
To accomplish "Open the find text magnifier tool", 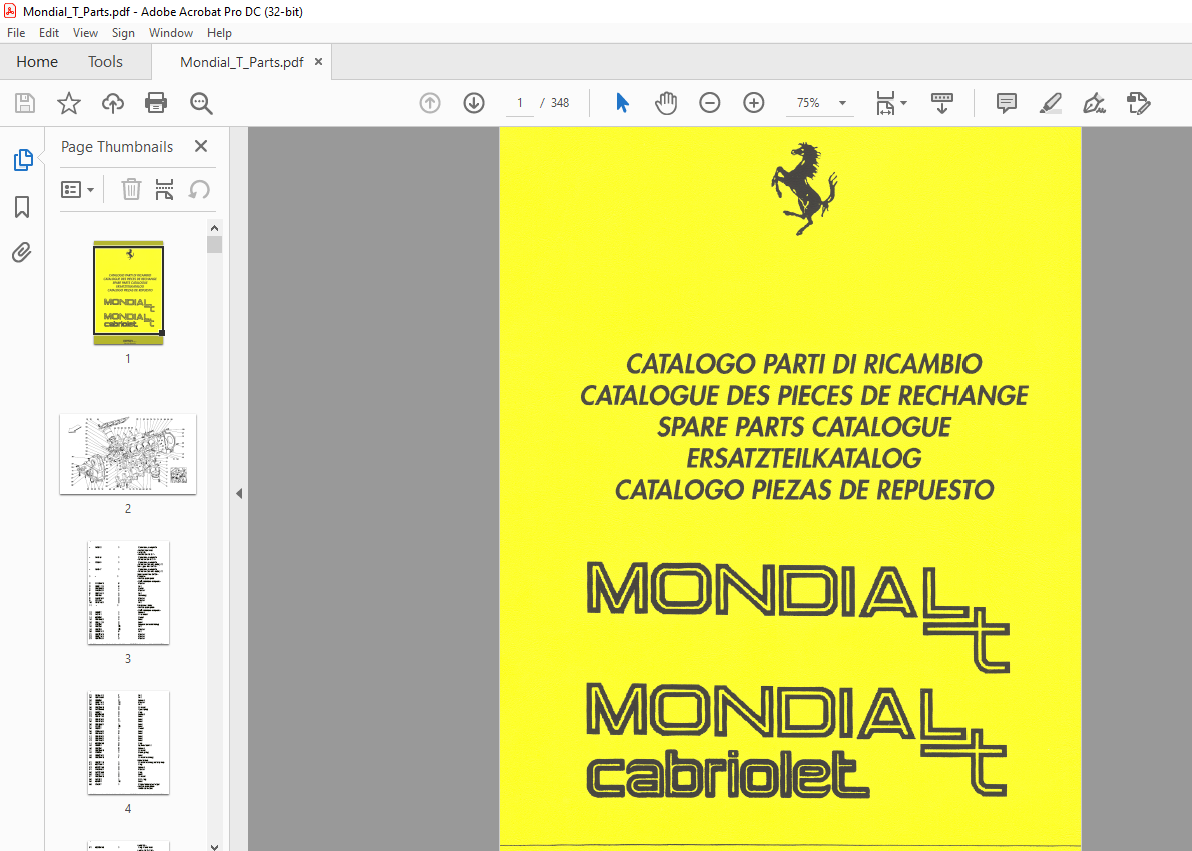I will [x=201, y=103].
